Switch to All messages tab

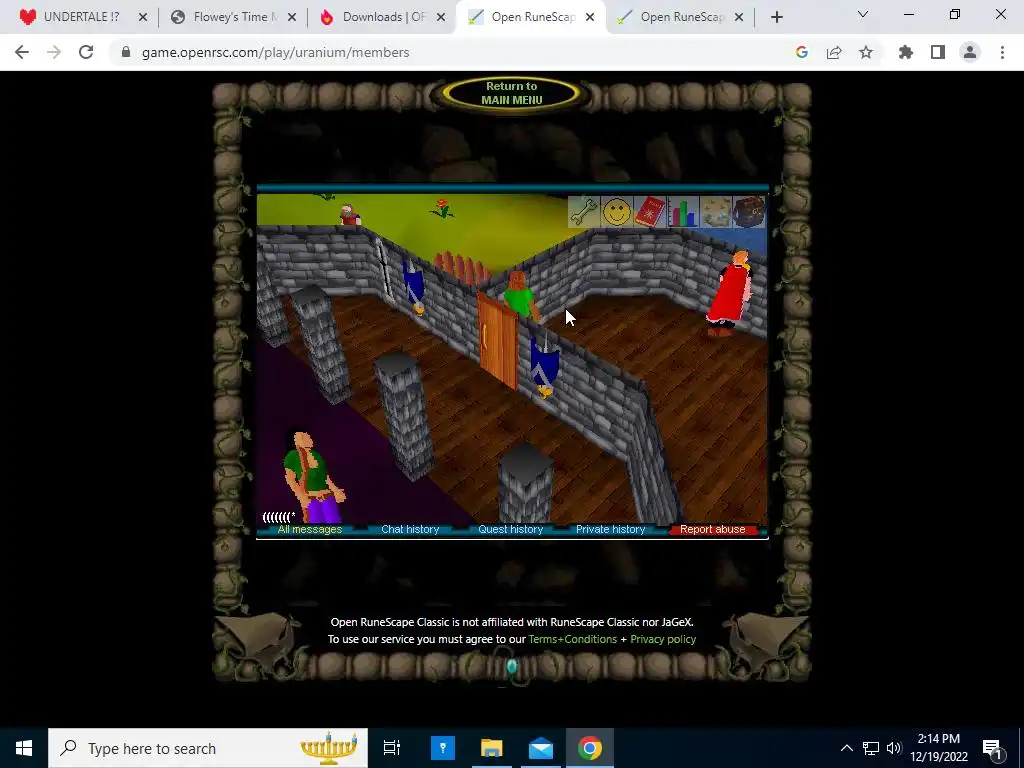click(310, 530)
